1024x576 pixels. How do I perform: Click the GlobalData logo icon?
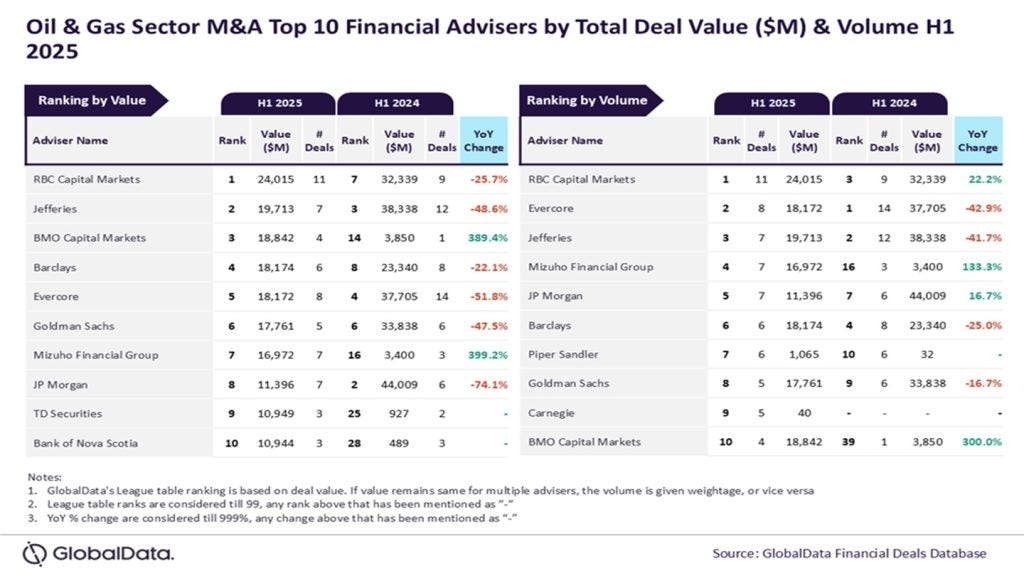tap(35, 553)
